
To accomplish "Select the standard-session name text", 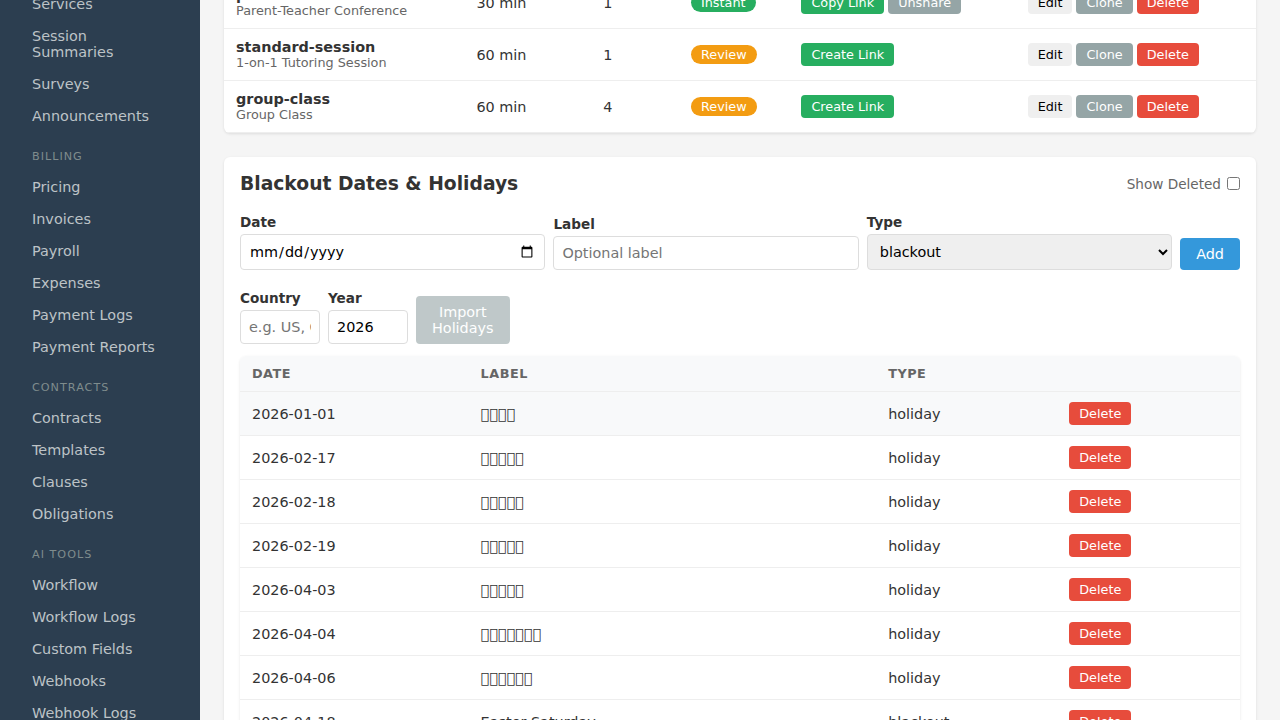I will pyautogui.click(x=305, y=47).
